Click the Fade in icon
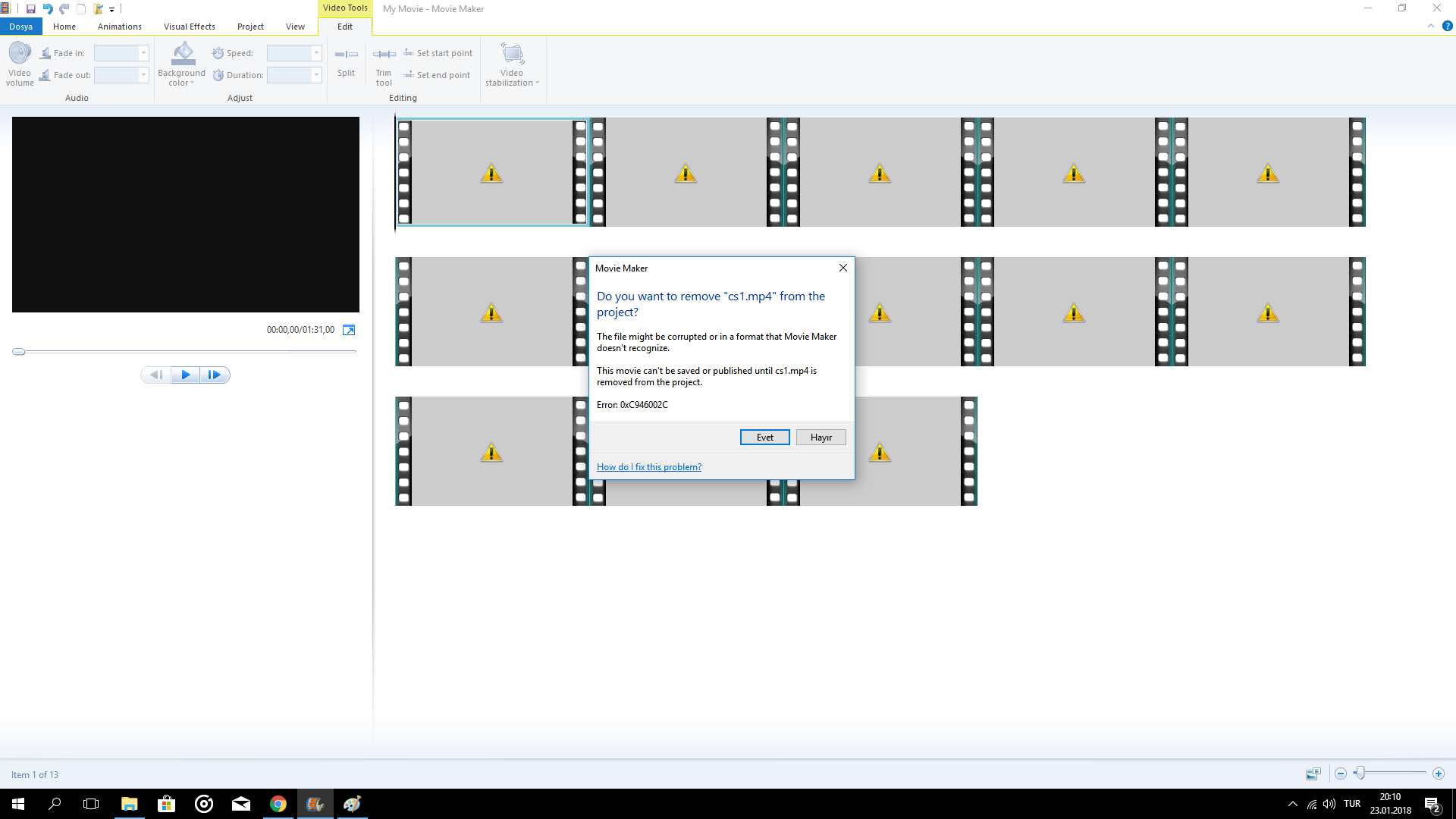The image size is (1456, 819). click(x=45, y=53)
